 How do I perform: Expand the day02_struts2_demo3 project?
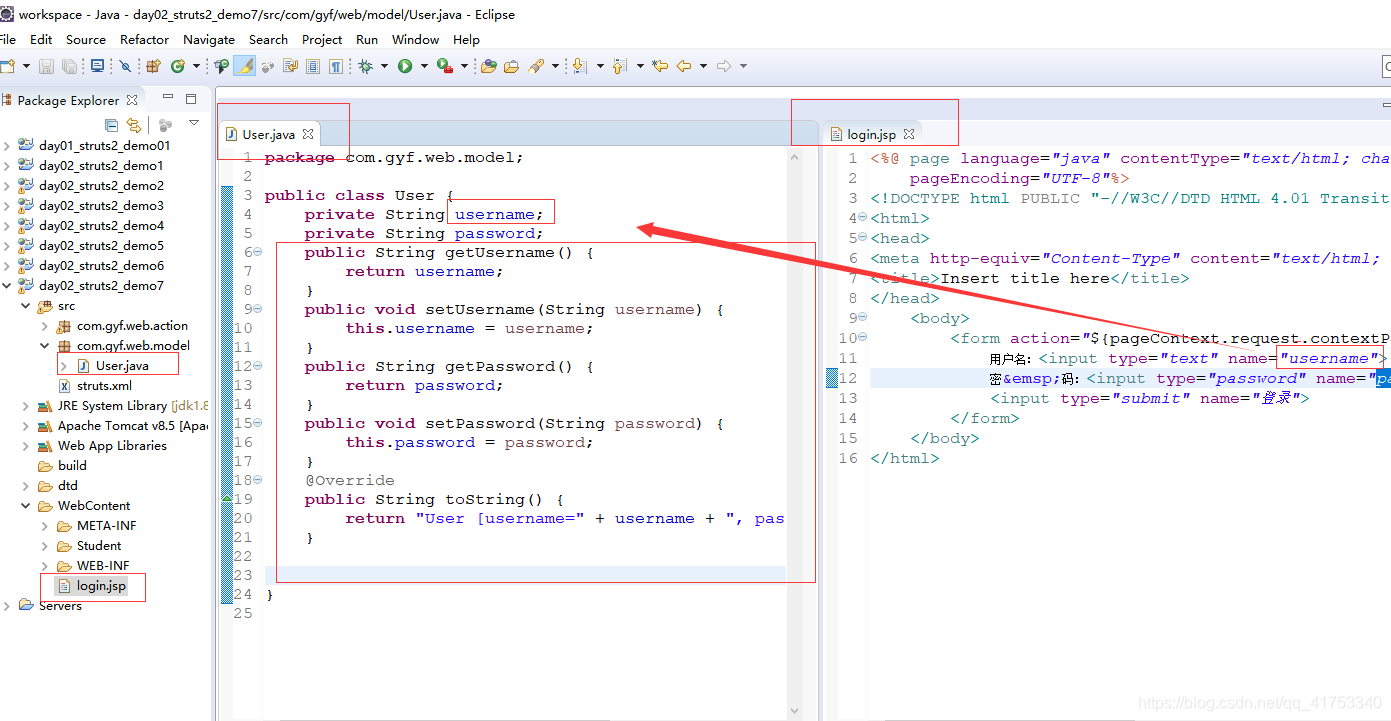[7, 206]
